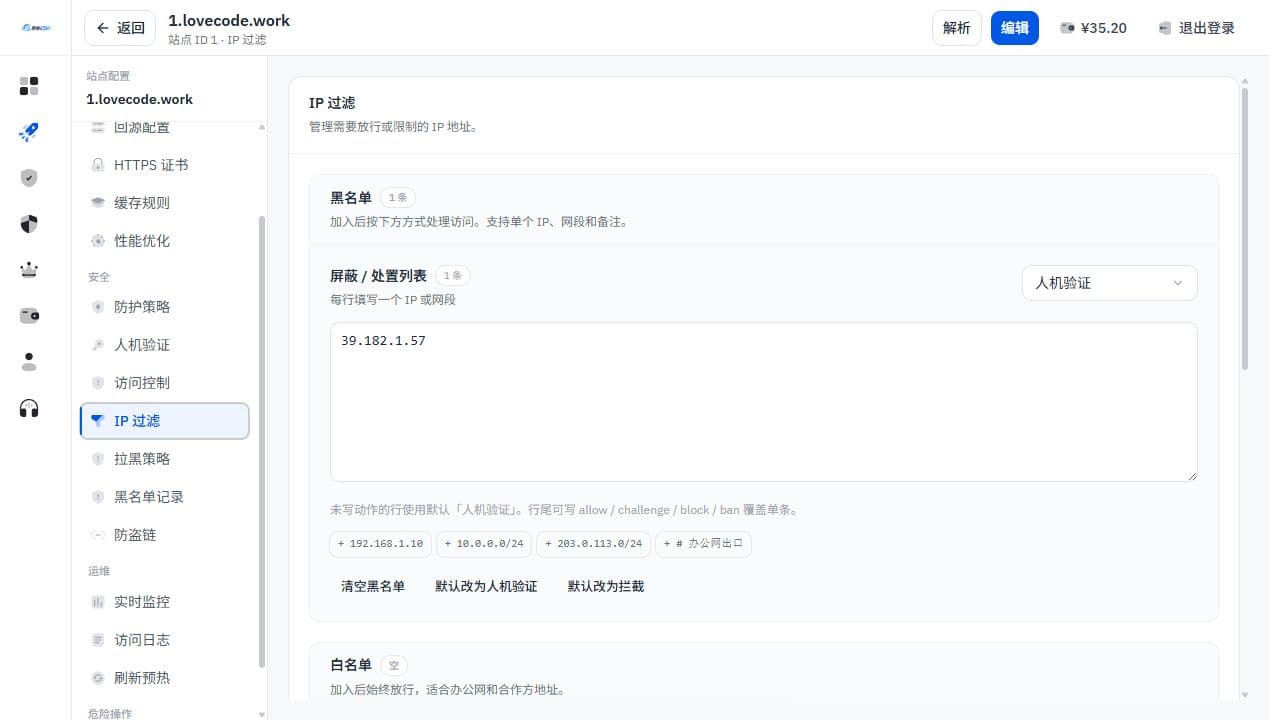This screenshot has height=720, width=1280.
Task: Click the site name 1.lovecode.work in sidebar
Action: [x=140, y=100]
